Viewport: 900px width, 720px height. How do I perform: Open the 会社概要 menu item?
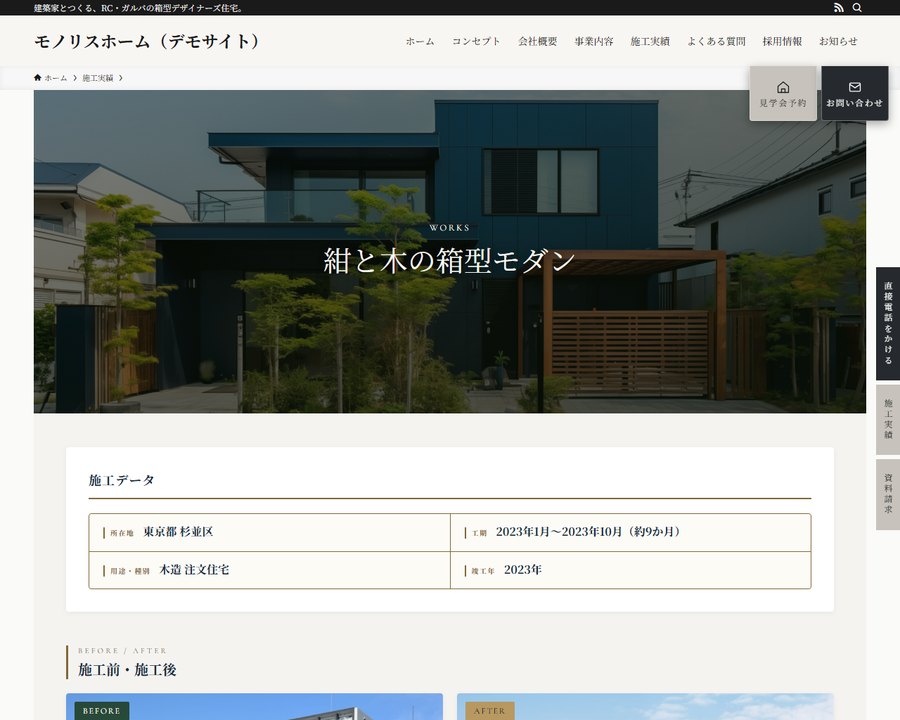[x=538, y=41]
